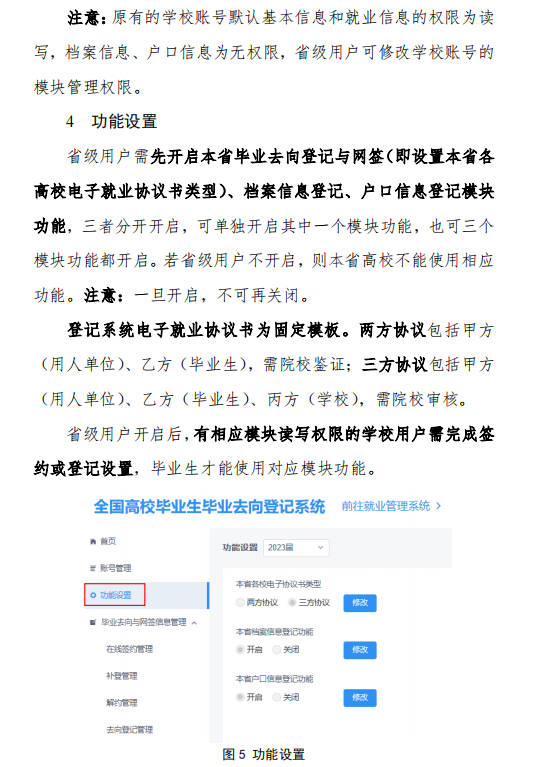Click 修改 button for 档案信息登记功能
Viewport: 533px width, 767px height.
tap(360, 650)
